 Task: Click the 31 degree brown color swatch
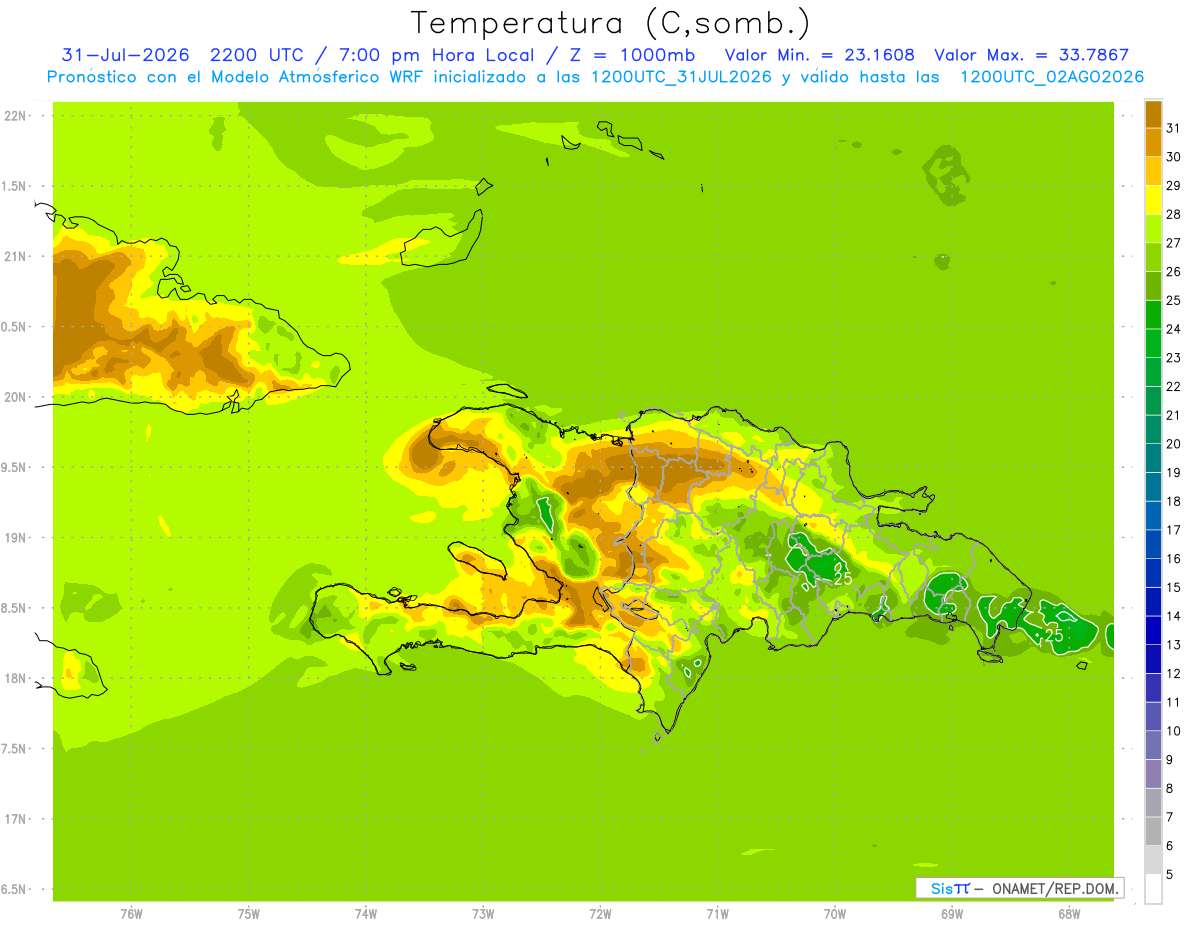point(1153,115)
